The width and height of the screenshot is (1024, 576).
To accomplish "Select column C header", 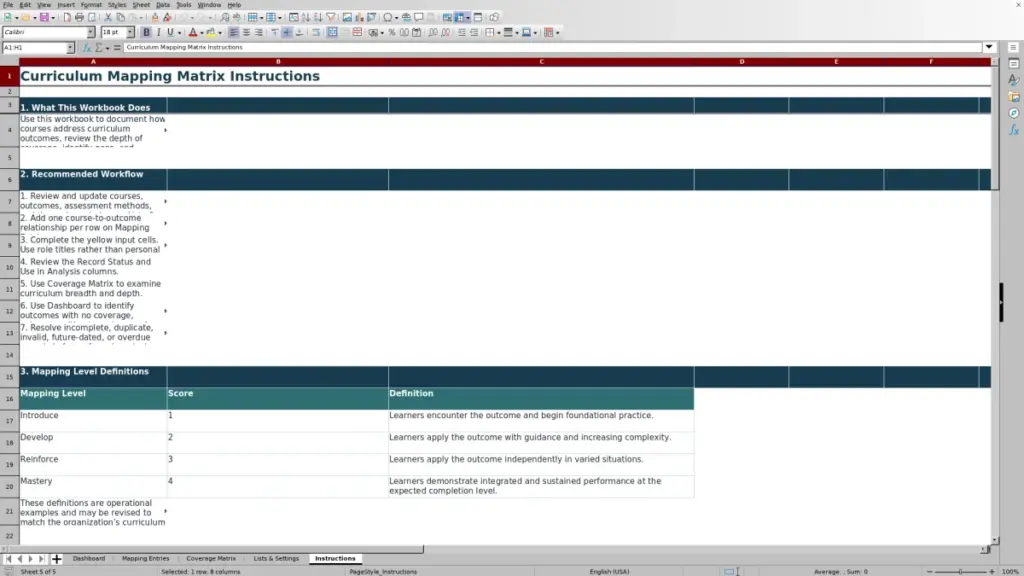I will 541,61.
